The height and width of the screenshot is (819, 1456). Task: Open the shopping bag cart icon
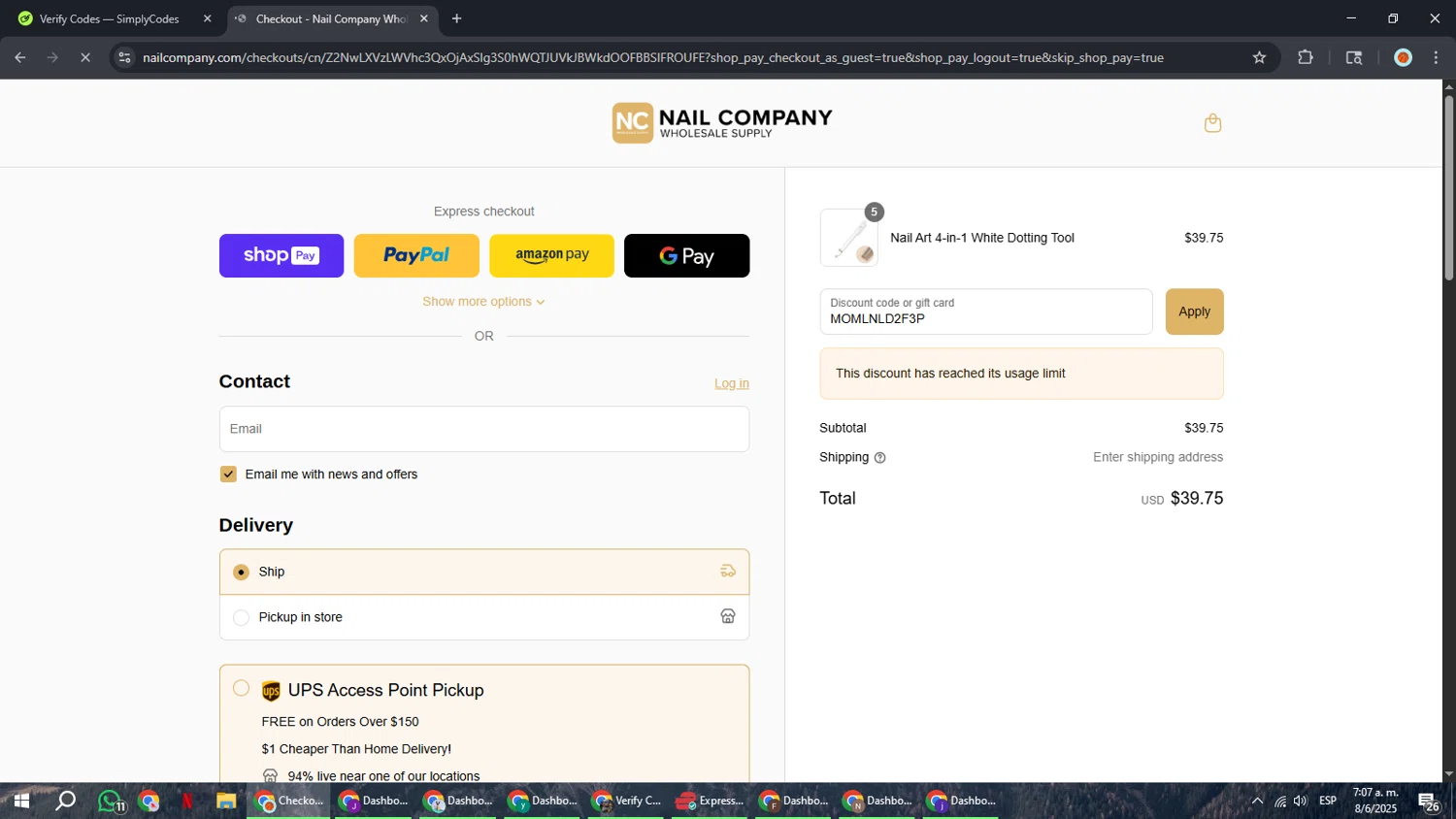point(1212,123)
